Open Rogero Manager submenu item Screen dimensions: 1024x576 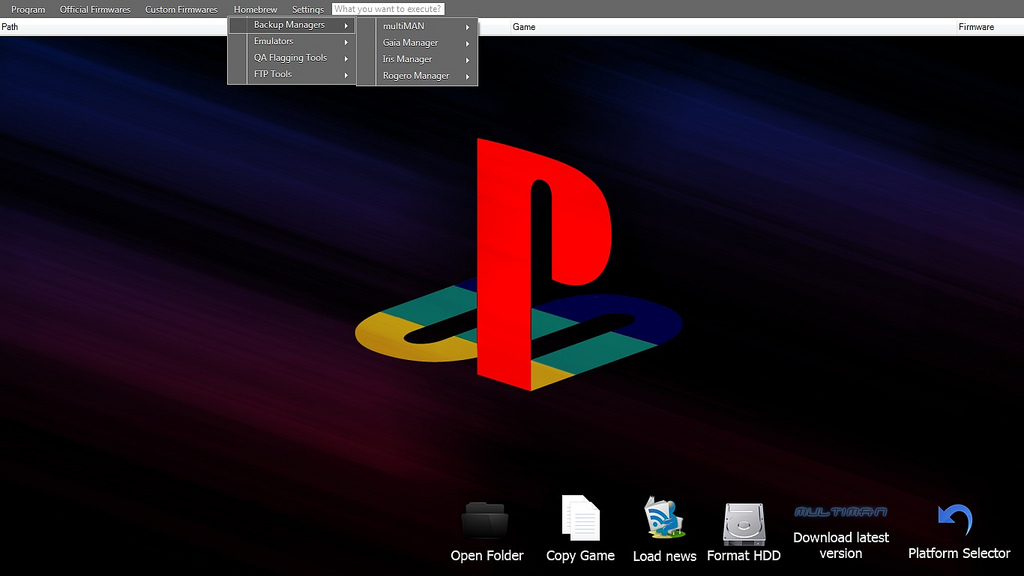pos(417,76)
